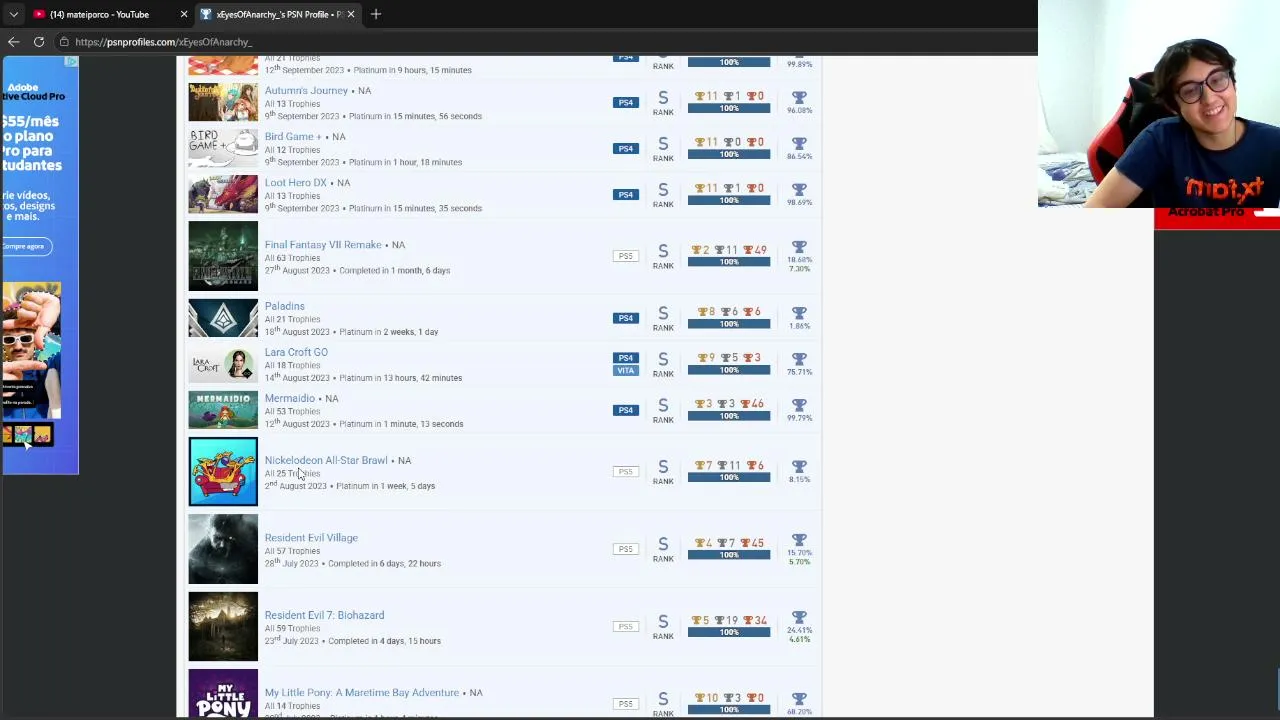1280x720 pixels.
Task: Click the blue rarity trophy icon for Bird Game +
Action: 799,144
